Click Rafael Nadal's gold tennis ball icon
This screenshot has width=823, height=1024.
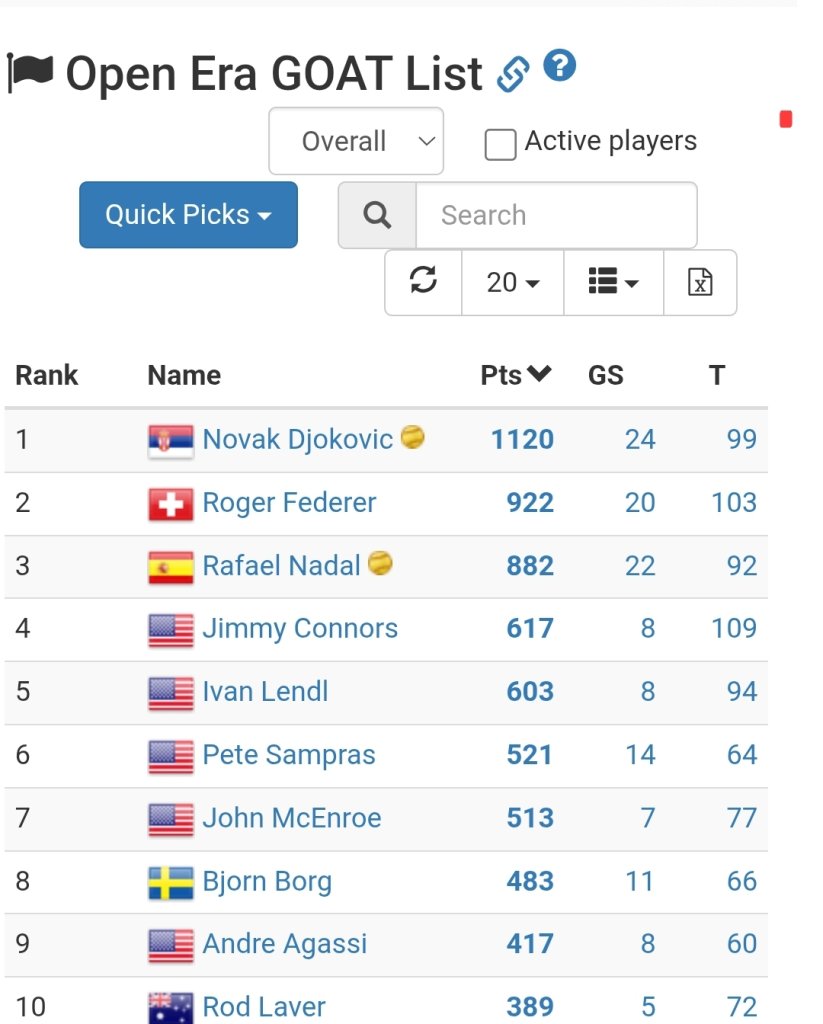click(380, 563)
